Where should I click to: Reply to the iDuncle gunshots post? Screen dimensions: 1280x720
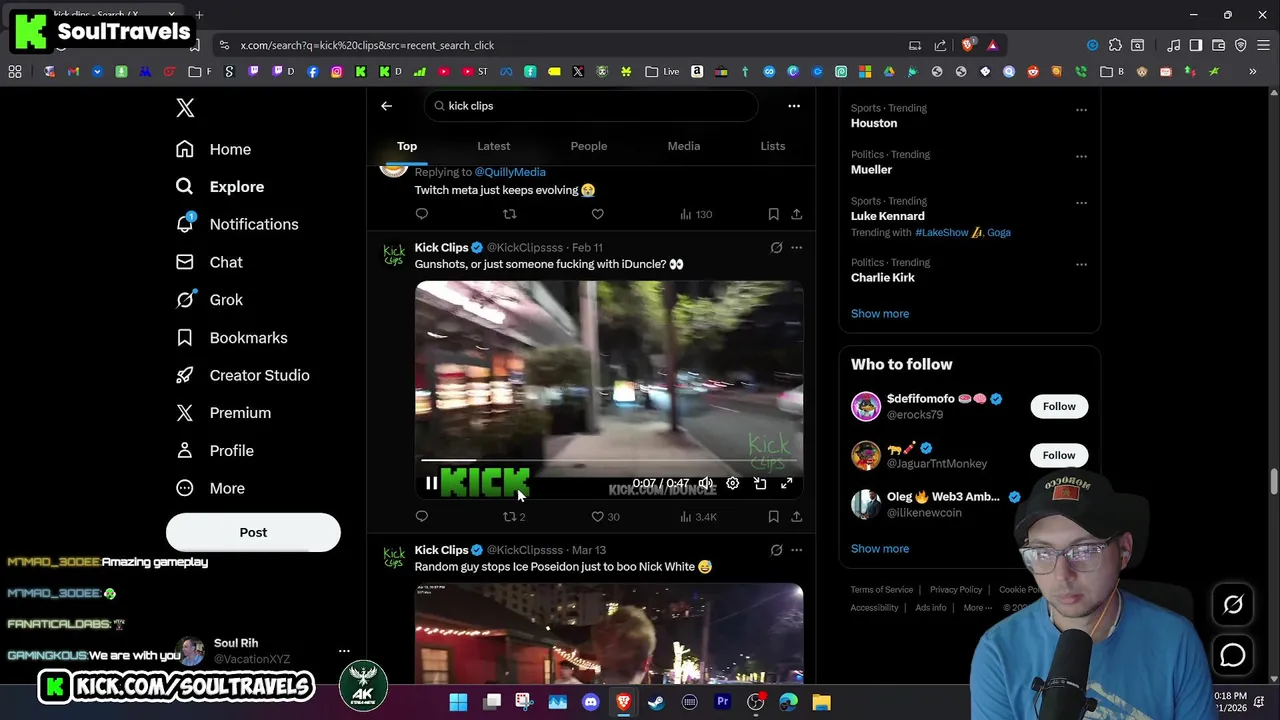[422, 517]
